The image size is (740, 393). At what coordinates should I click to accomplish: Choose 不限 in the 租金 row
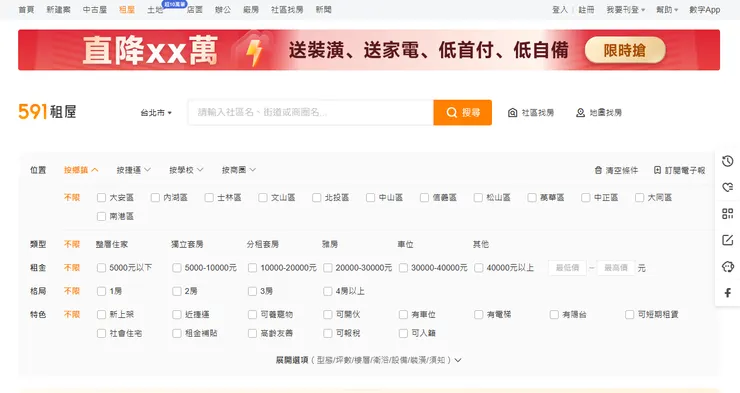pyautogui.click(x=72, y=268)
